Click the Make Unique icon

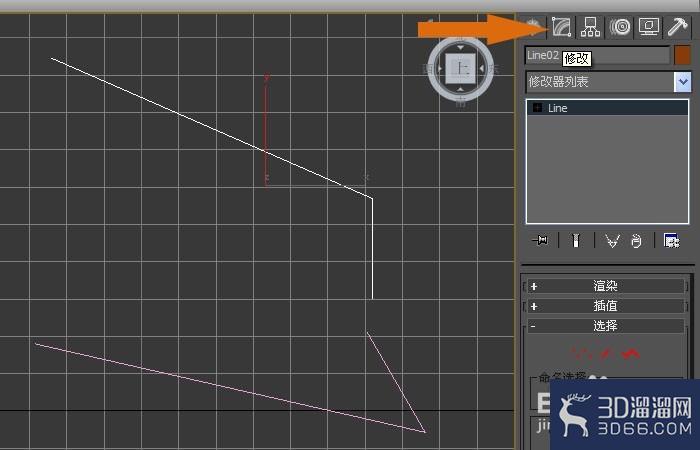(x=612, y=241)
